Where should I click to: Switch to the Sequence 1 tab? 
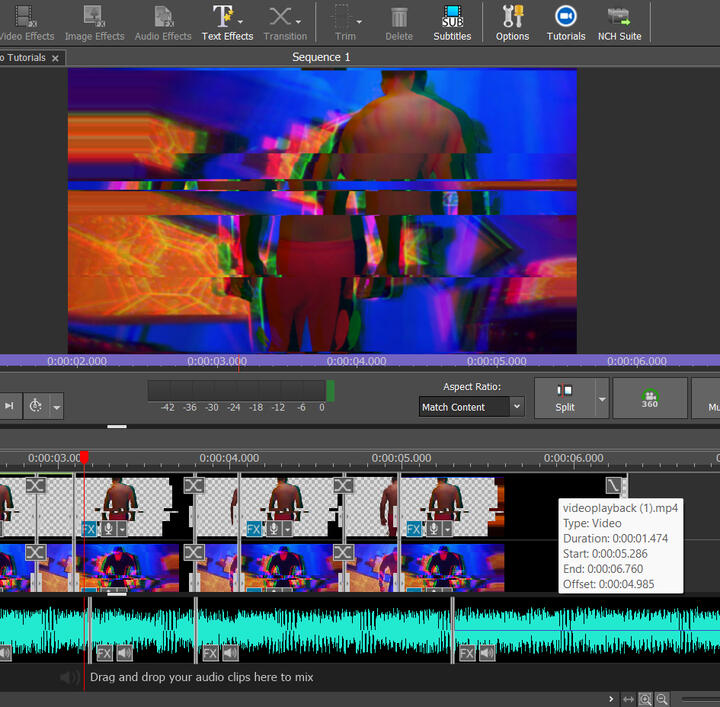321,57
